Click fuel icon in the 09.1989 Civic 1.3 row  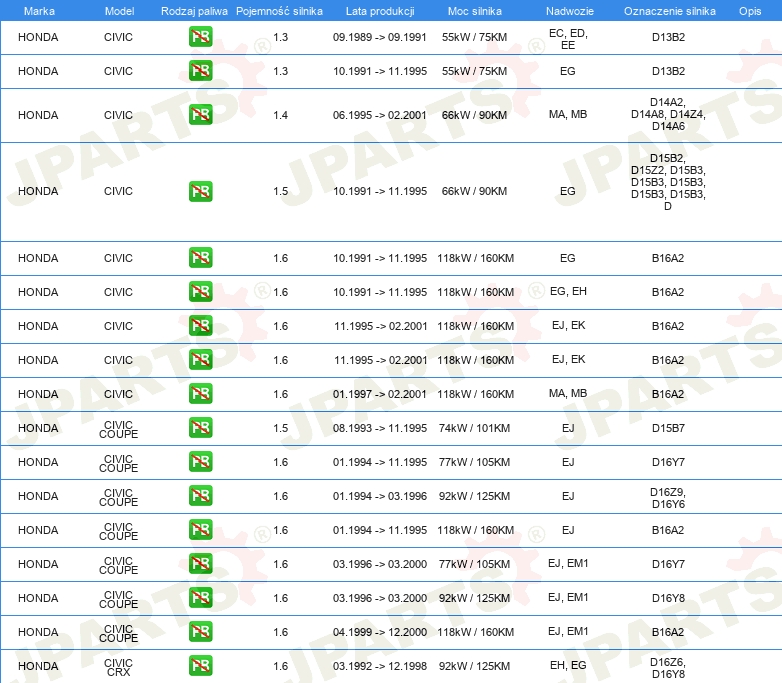coord(200,38)
